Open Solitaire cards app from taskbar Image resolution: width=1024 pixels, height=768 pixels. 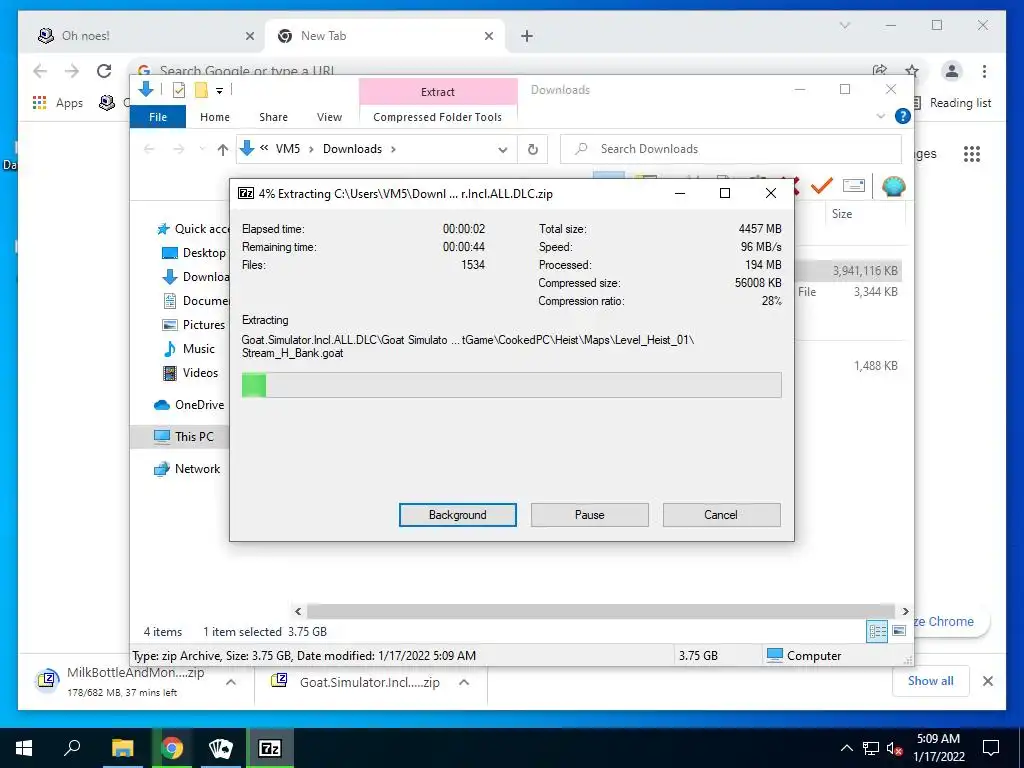pyautogui.click(x=221, y=748)
